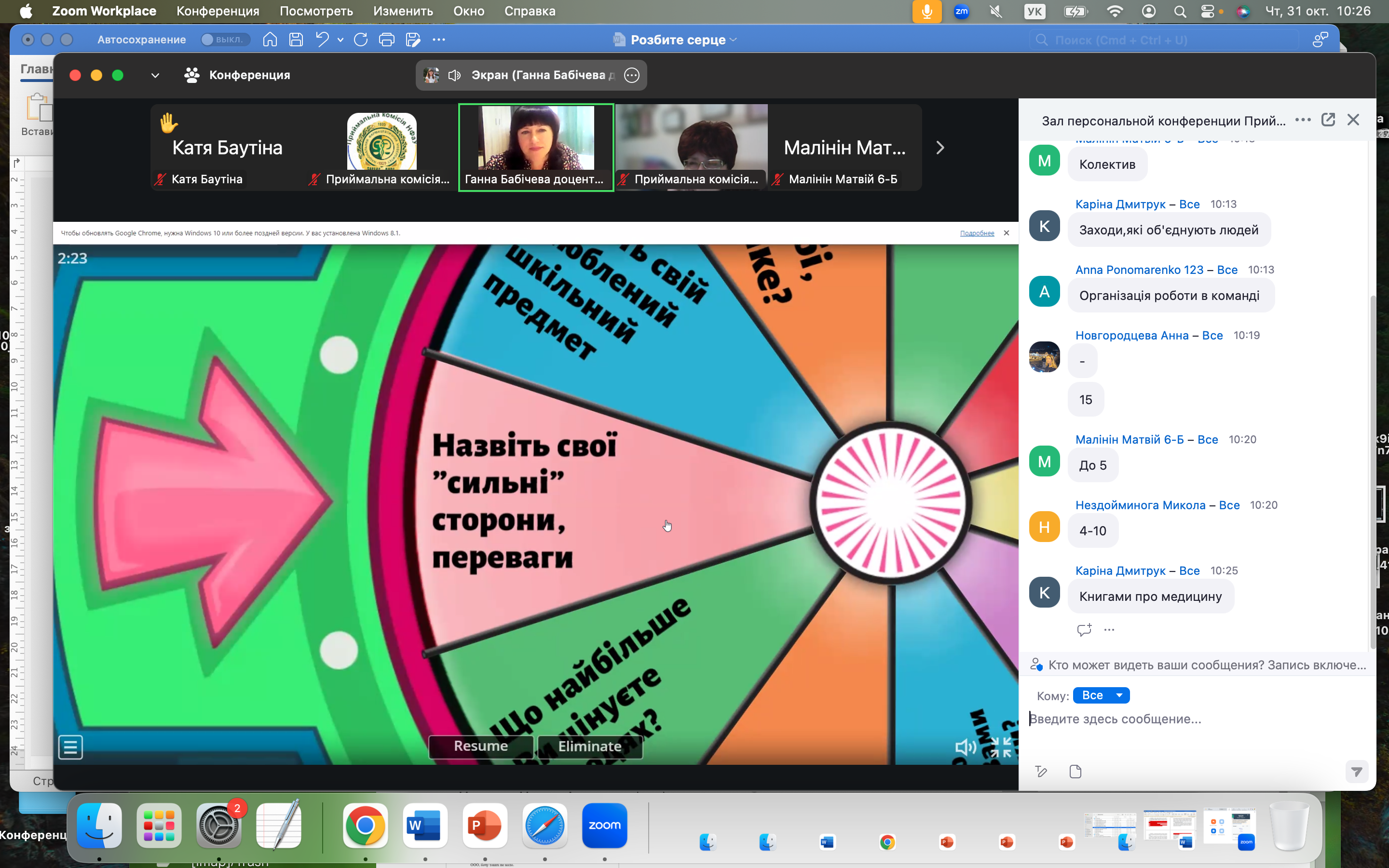The image size is (1389, 868).
Task: Click the Redo icon in Word toolbar
Action: 360,40
